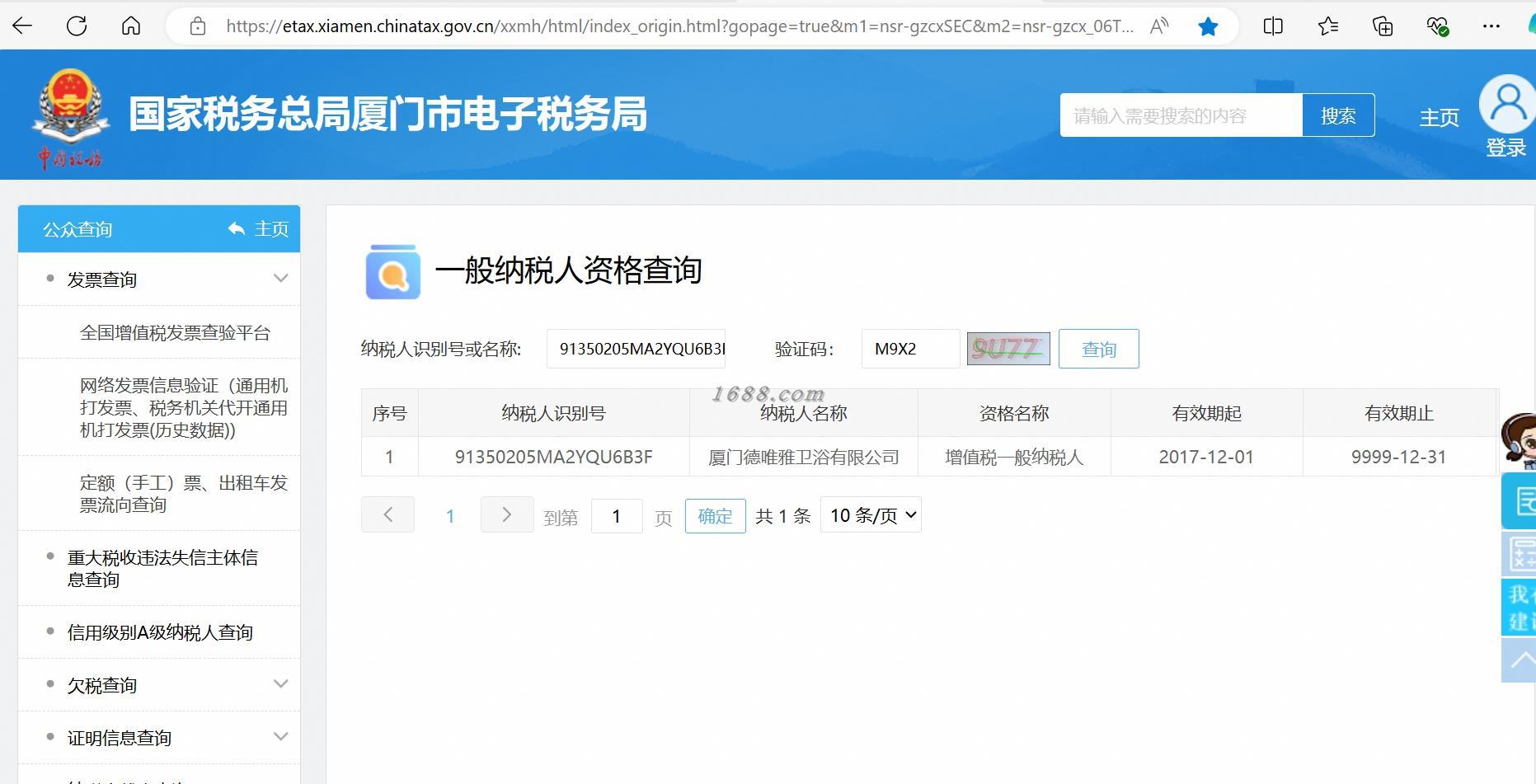Screen dimensions: 1536x784
Task: Open the 10 条/页 page size dropdown
Action: [871, 515]
